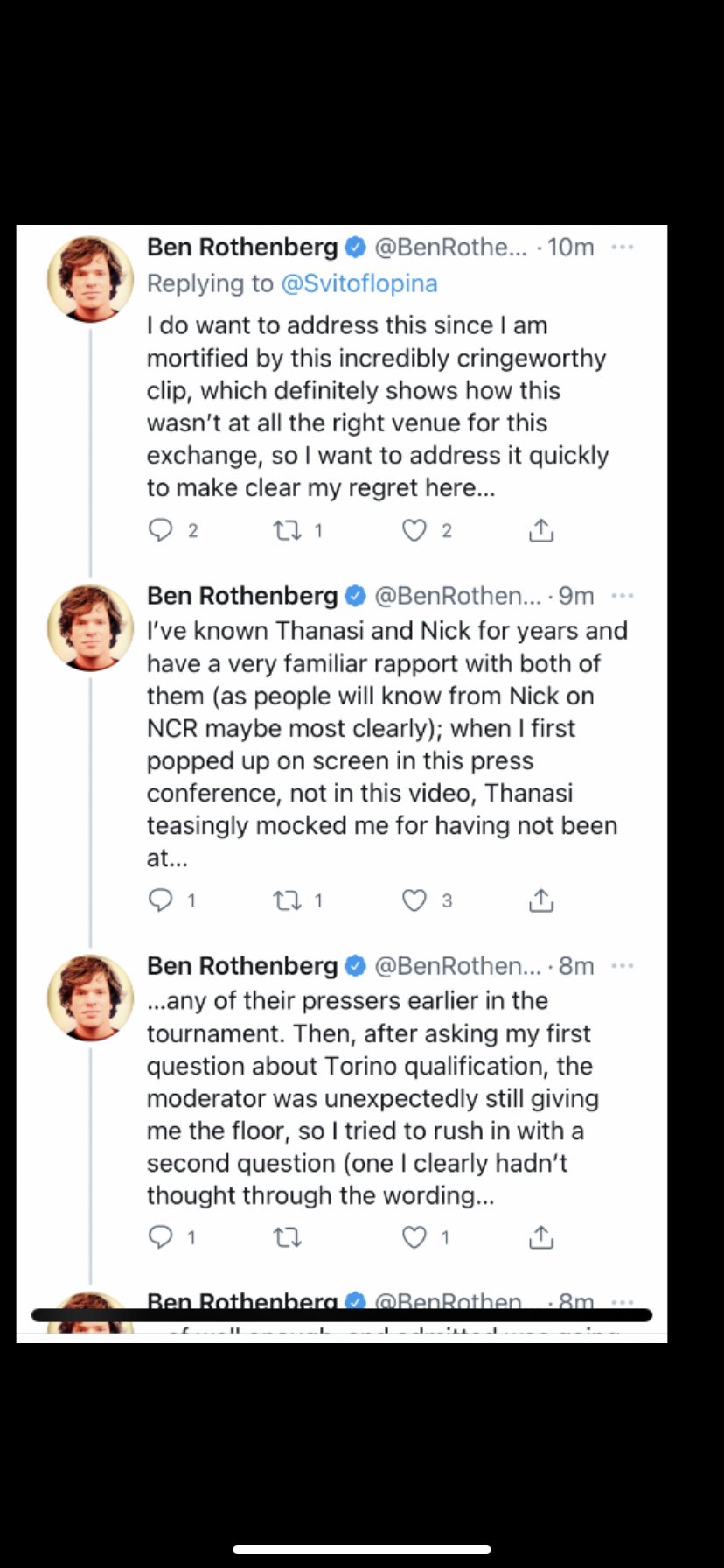The image size is (724, 1568).
Task: Tap the profile avatar on the 9m tweet
Action: [90, 626]
